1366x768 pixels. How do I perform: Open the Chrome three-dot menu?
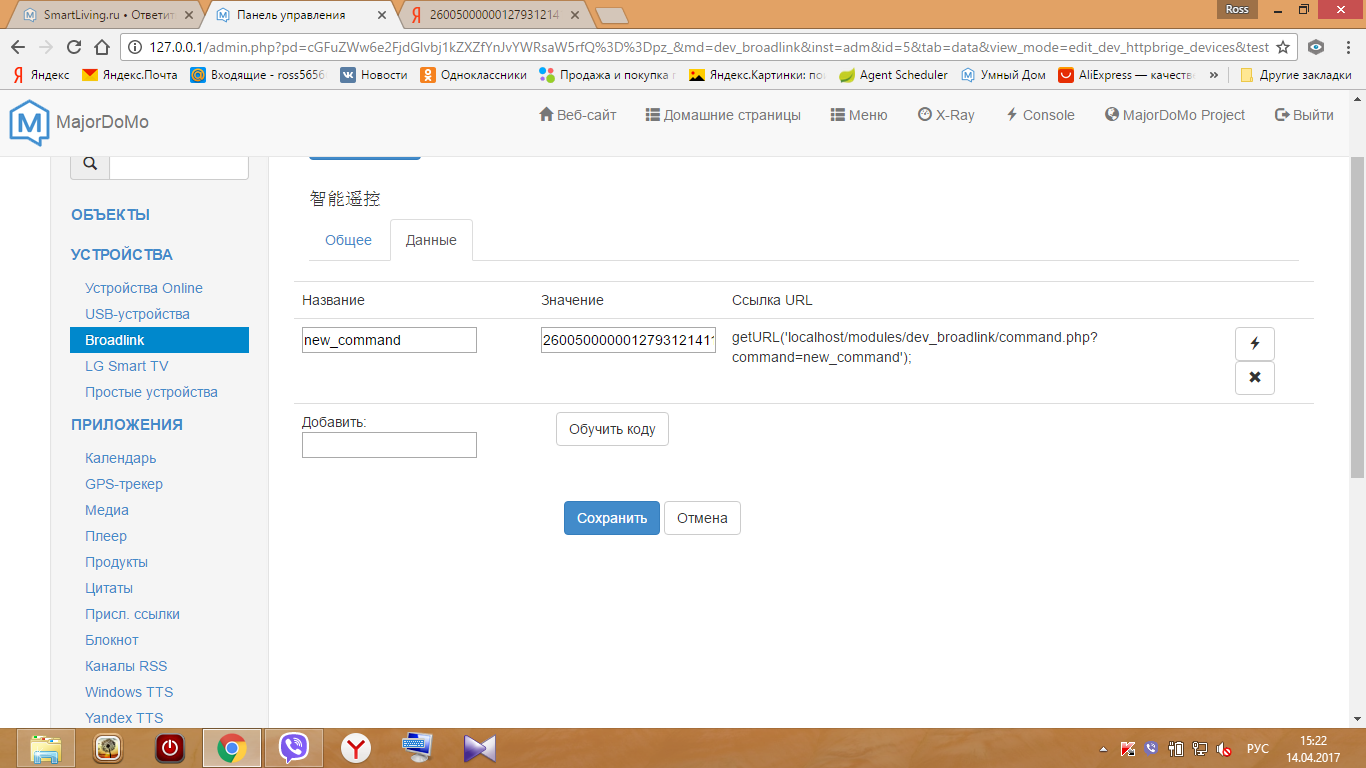pos(1347,47)
